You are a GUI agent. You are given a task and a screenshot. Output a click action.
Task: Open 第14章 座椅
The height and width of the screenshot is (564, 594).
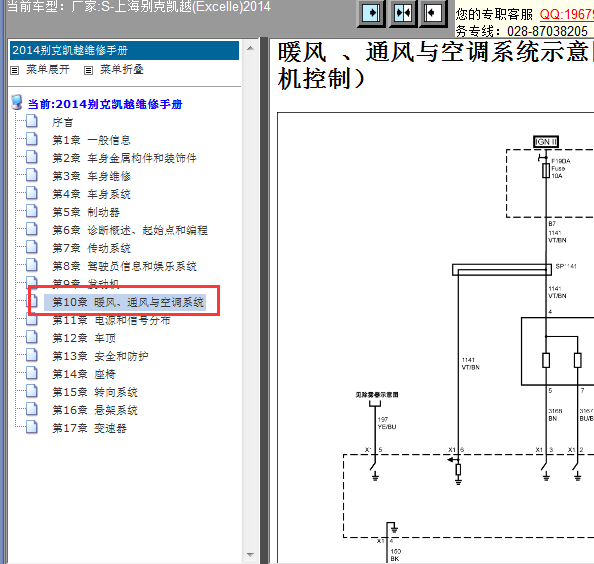click(84, 374)
